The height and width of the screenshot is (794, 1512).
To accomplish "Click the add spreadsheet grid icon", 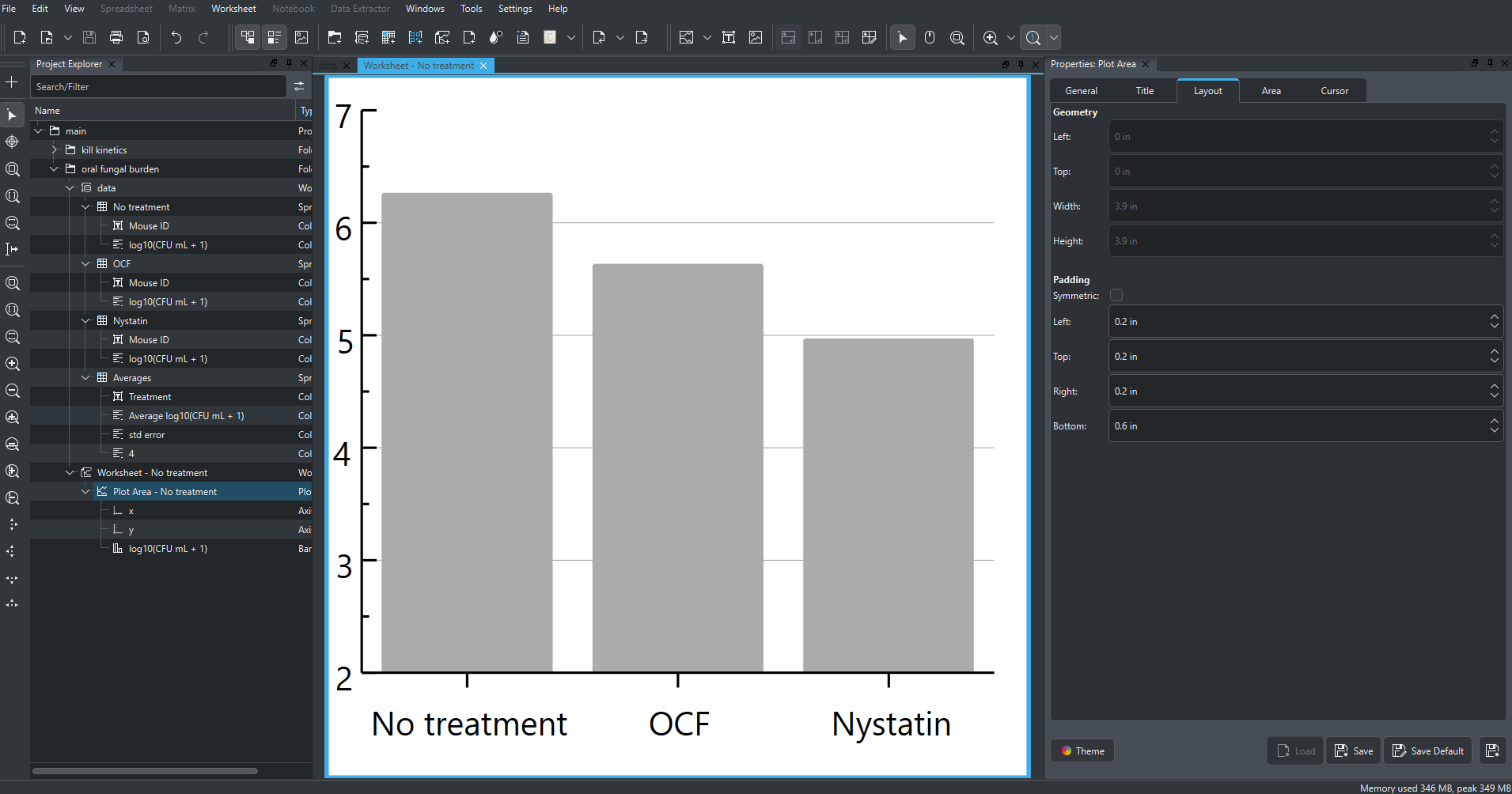I will tap(388, 37).
